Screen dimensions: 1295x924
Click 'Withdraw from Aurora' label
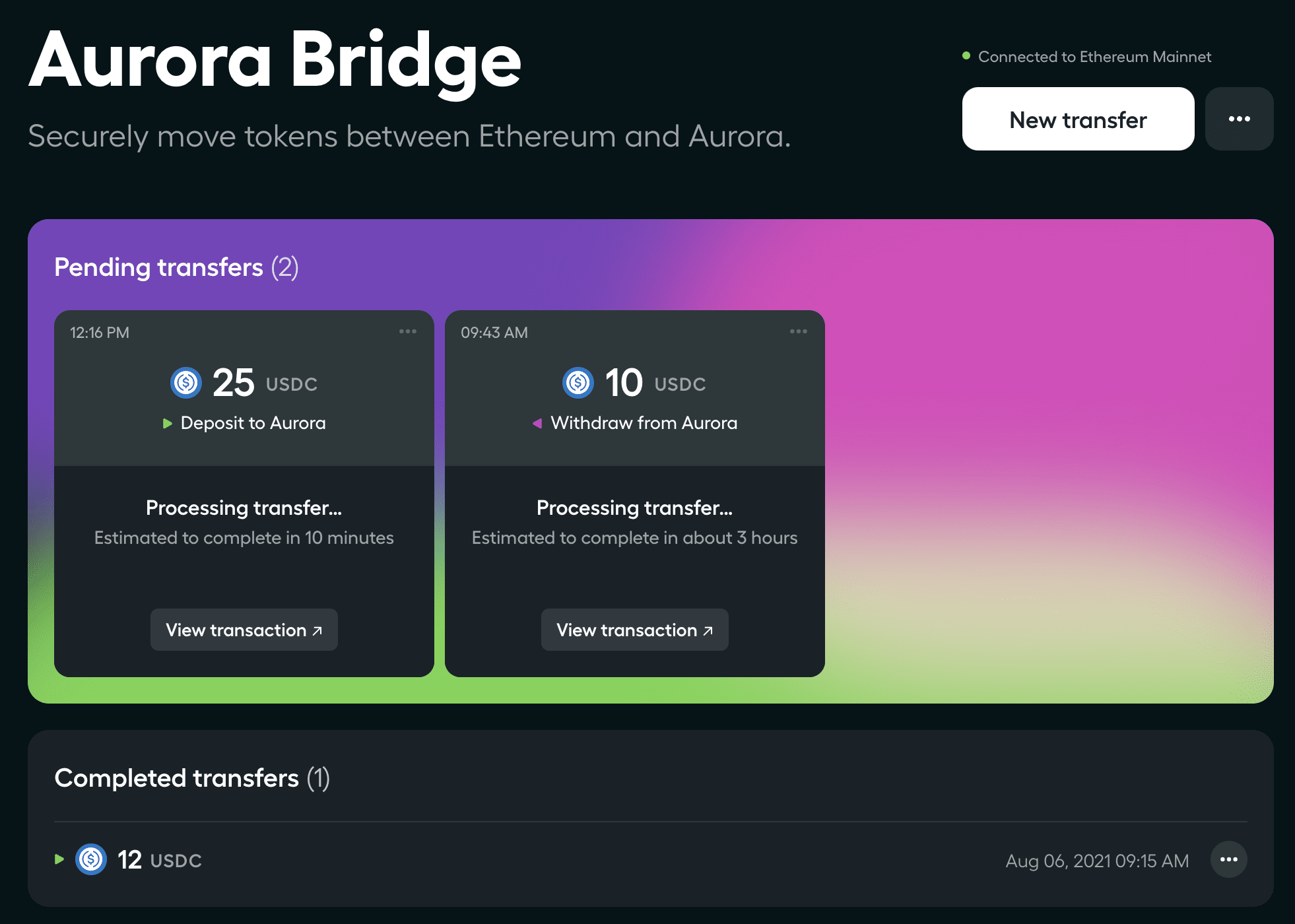pos(644,423)
